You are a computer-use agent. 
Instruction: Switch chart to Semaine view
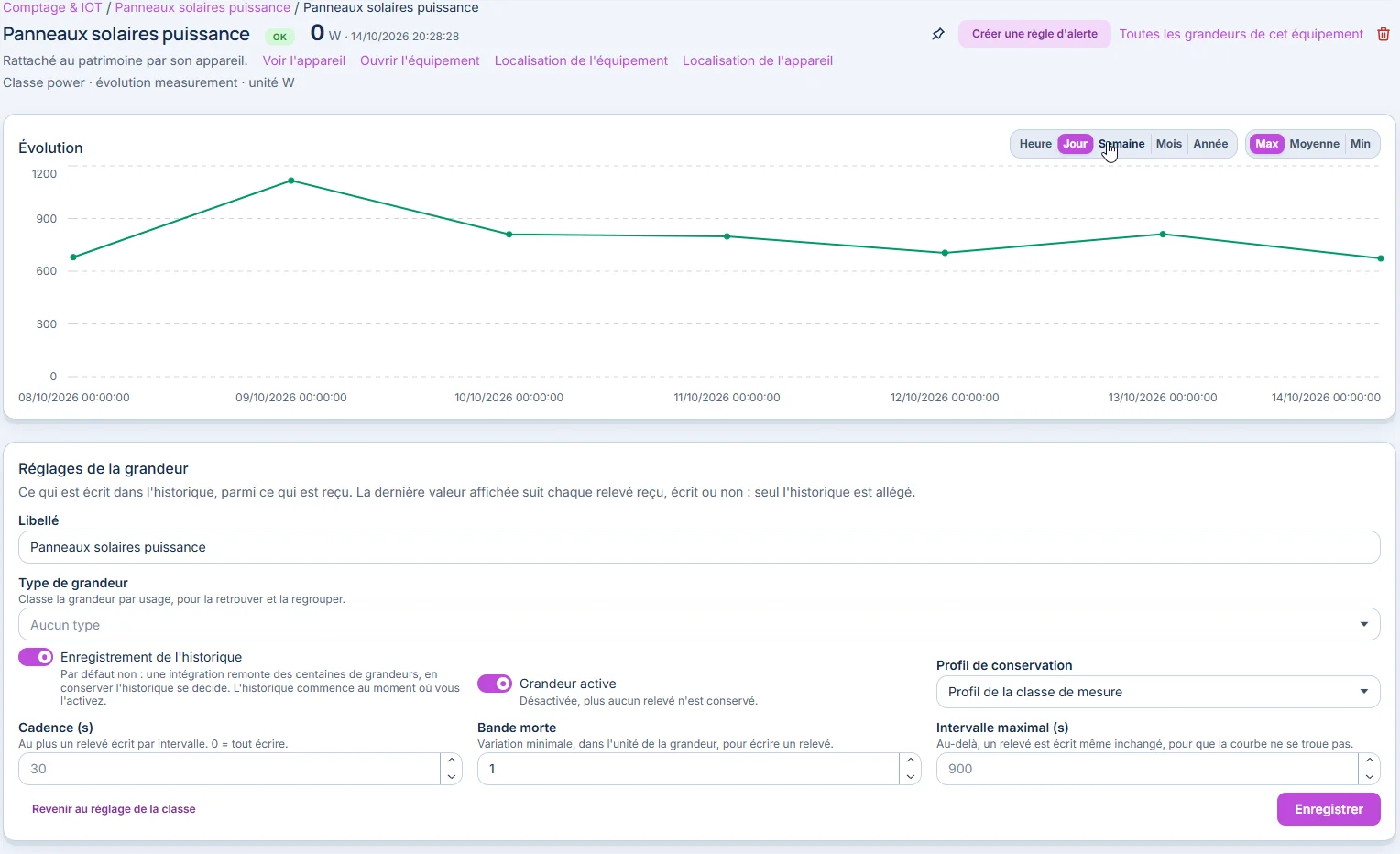click(x=1121, y=144)
